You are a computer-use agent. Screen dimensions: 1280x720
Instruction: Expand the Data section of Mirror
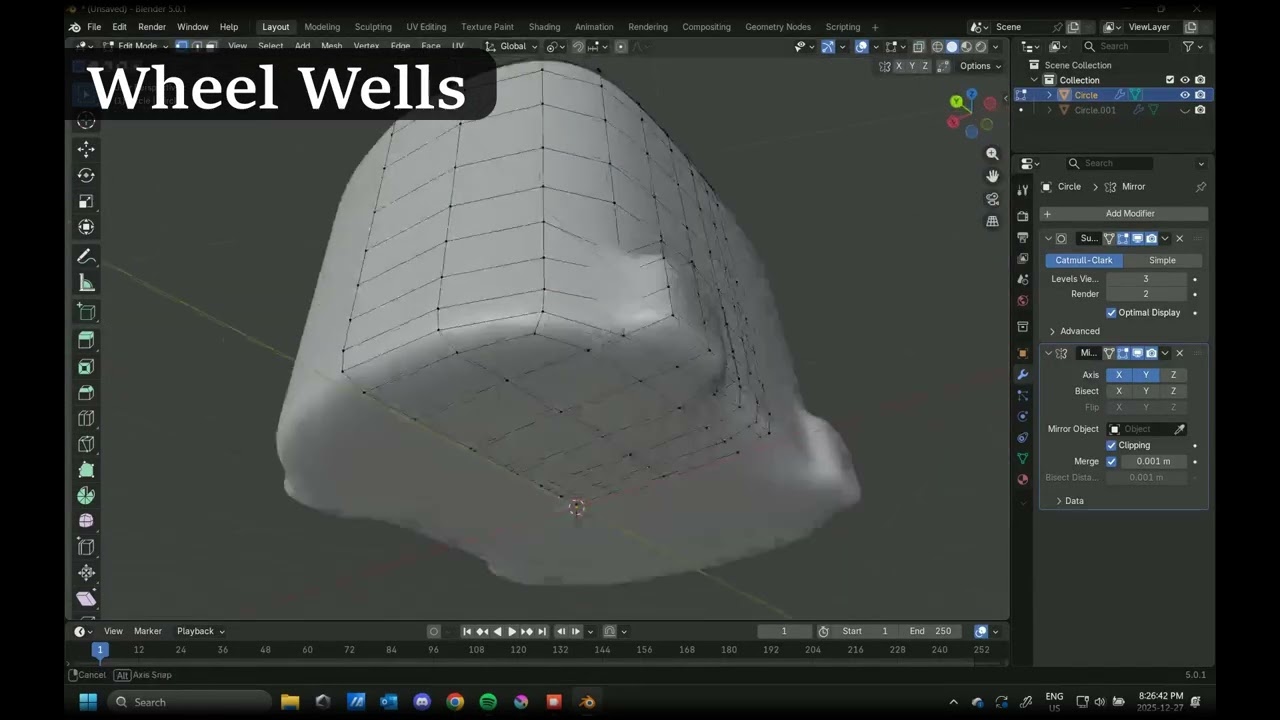1069,501
